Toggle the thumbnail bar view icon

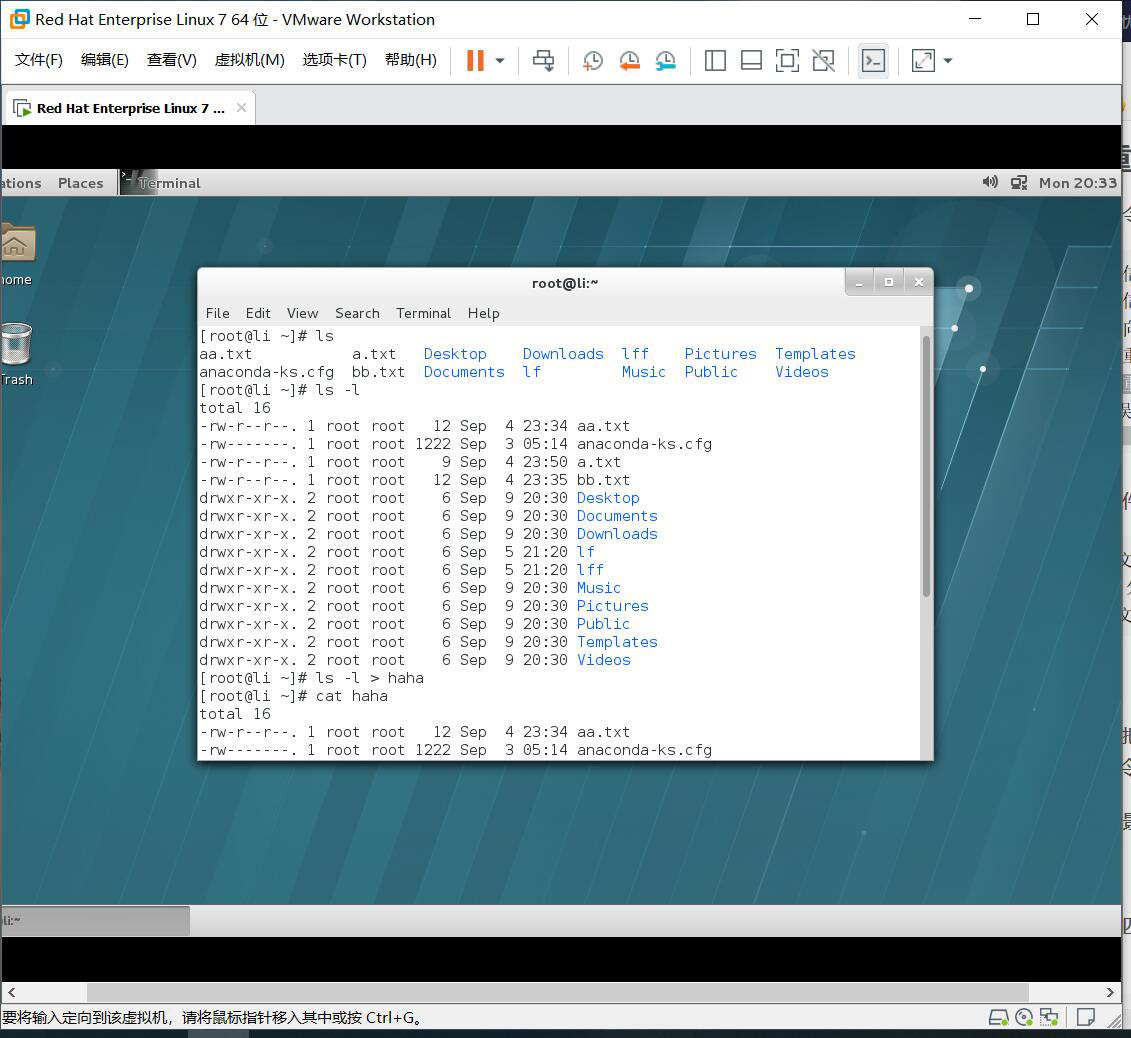[751, 61]
